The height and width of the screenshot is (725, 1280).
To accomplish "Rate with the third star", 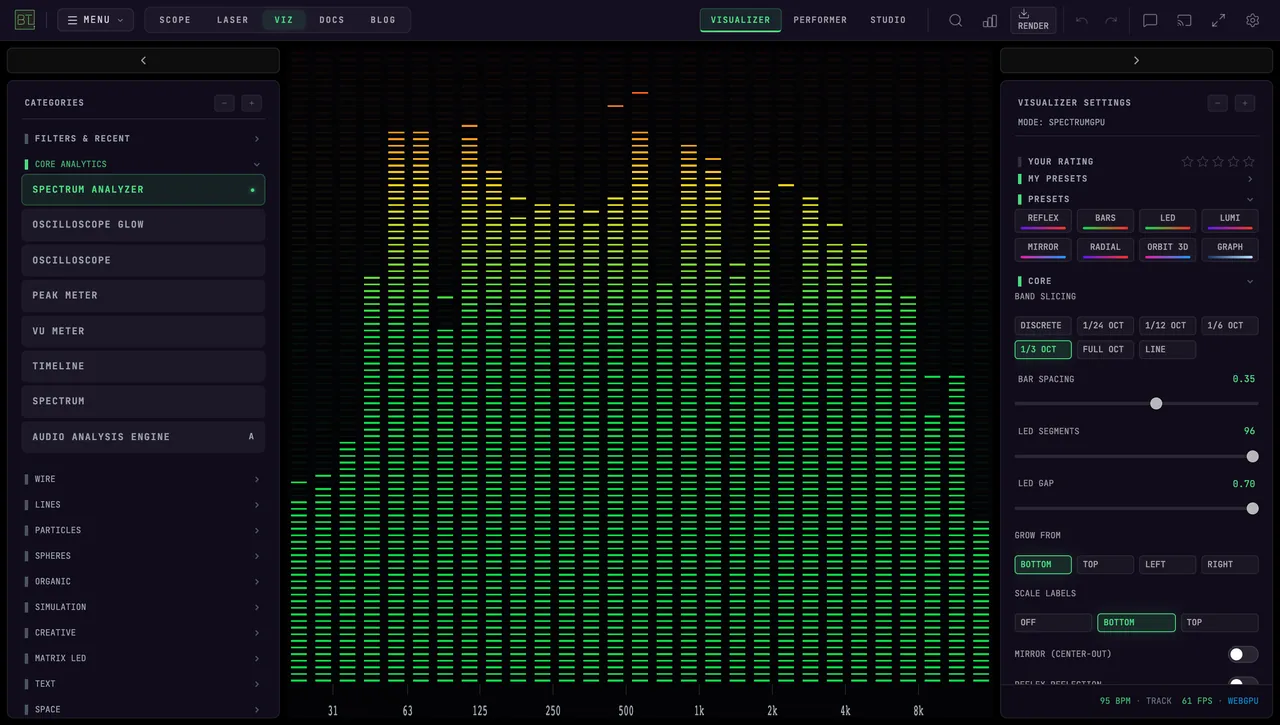I will 1218,161.
